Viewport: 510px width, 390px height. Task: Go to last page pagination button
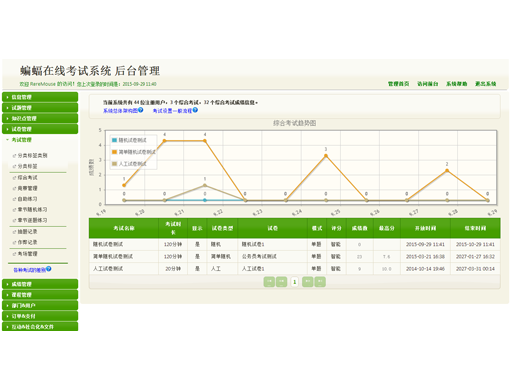click(x=320, y=282)
